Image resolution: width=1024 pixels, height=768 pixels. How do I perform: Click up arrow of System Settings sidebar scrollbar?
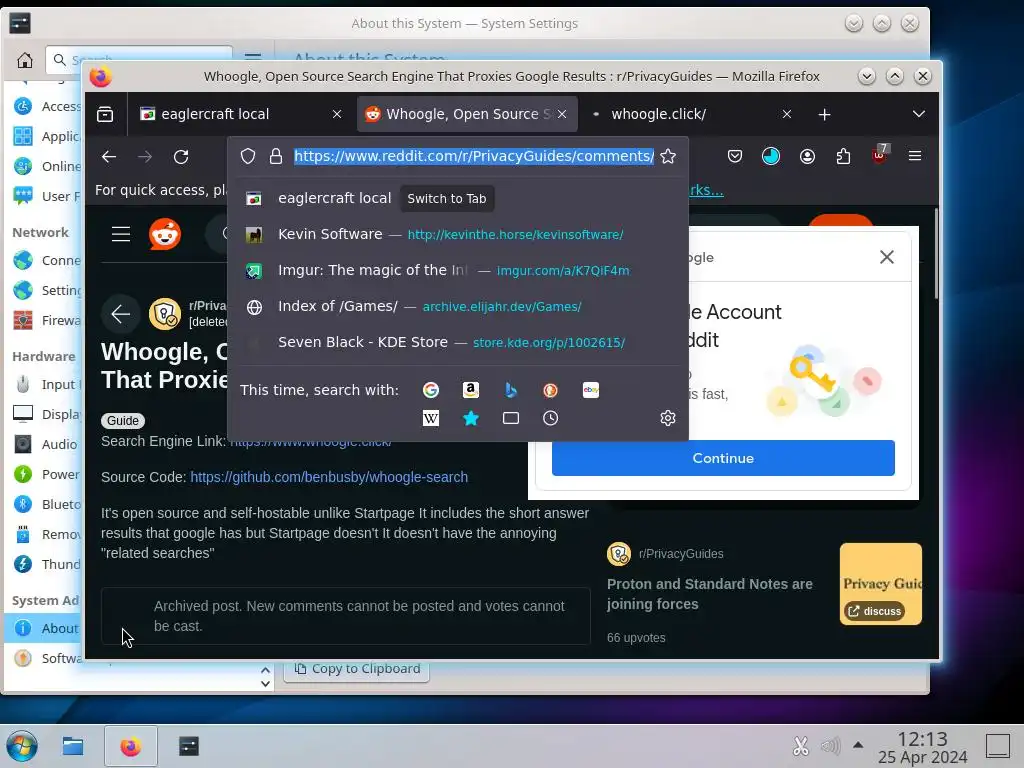point(265,670)
